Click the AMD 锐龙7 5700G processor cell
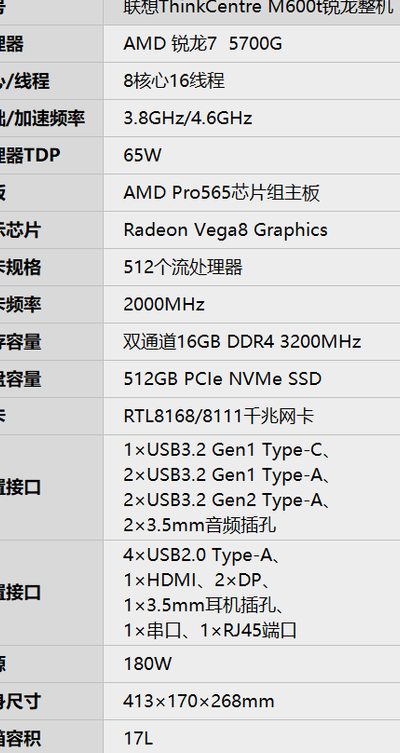400x753 pixels. [252, 44]
